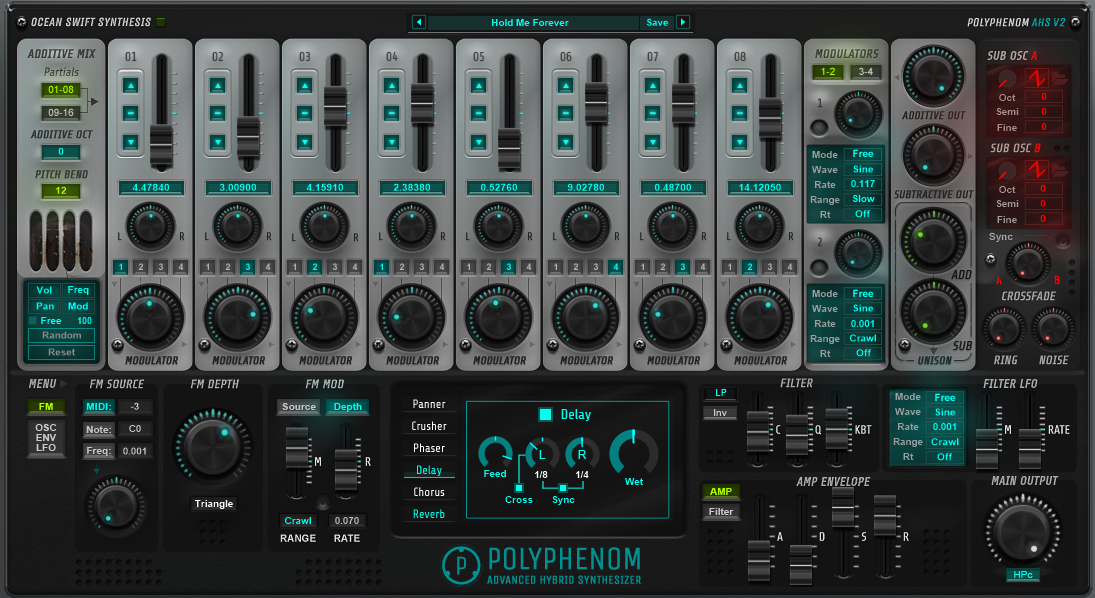Select the Reverb effect
Screen dimensions: 1095x598
tap(429, 514)
